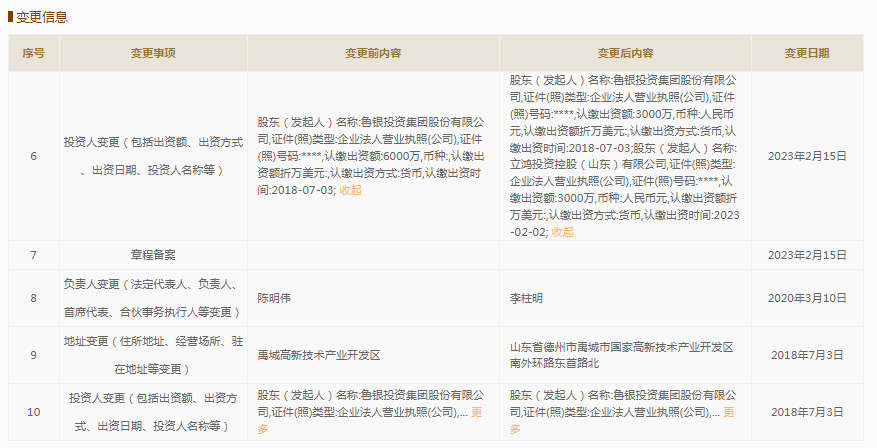The height and width of the screenshot is (448, 877).
Task: Select the 变更前内容 column header
Action: click(373, 53)
